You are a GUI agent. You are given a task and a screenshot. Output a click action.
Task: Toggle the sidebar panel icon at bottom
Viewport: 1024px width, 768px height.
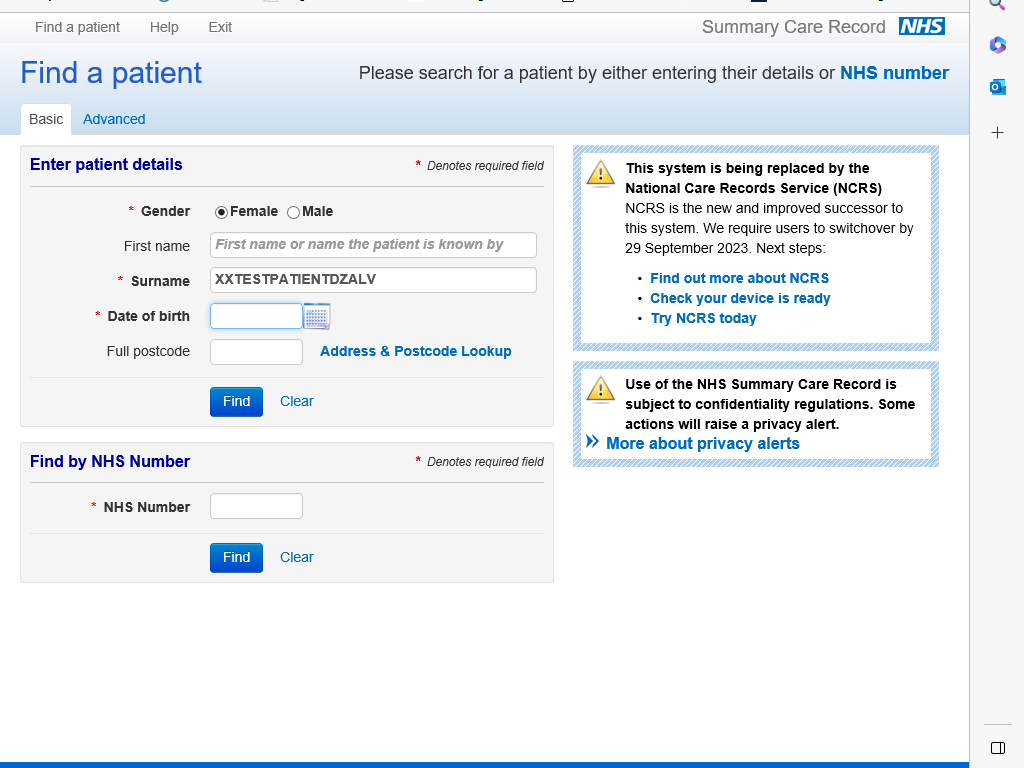[x=997, y=748]
